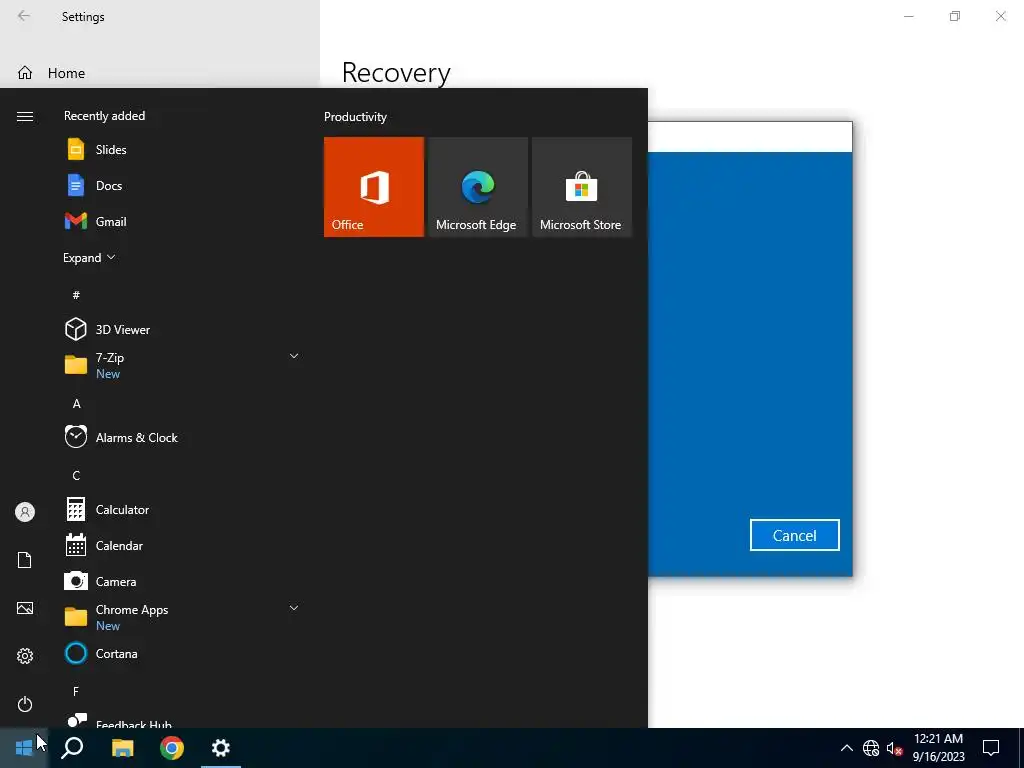Expand the Recently added list
The image size is (1024, 768).
(89, 257)
